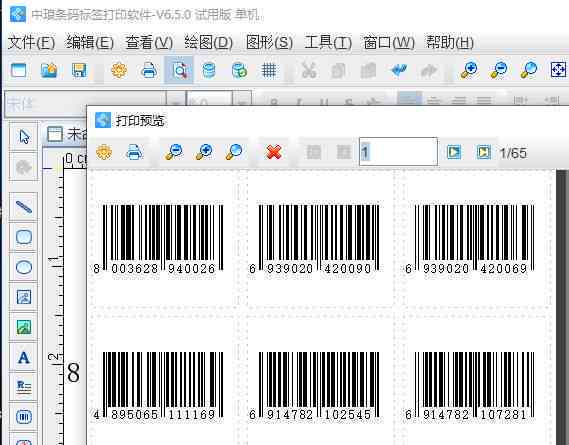Select the line drawing tool
Image resolution: width=569 pixels, height=445 pixels.
coord(24,207)
